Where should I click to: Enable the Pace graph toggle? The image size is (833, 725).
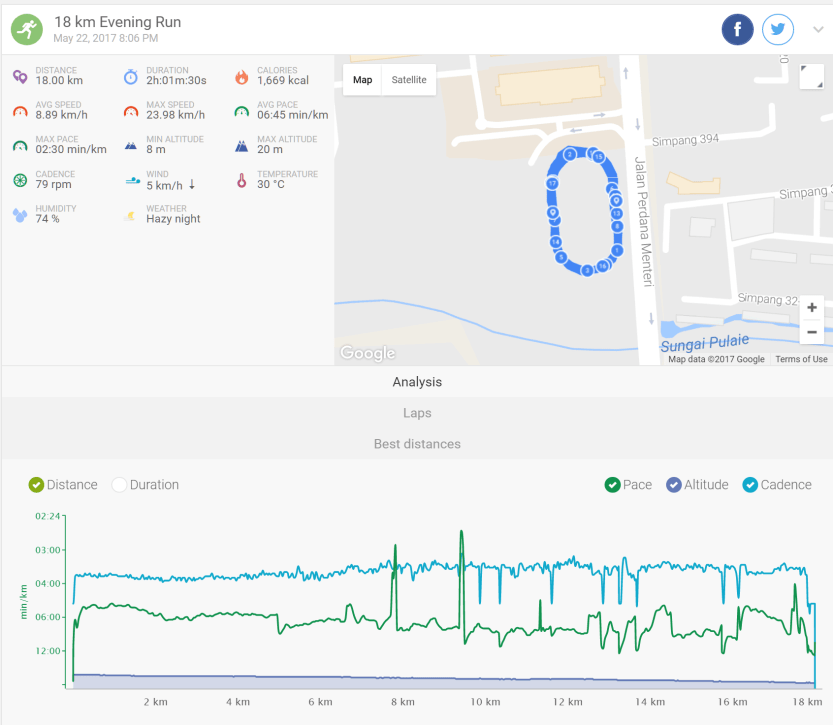[x=613, y=484]
